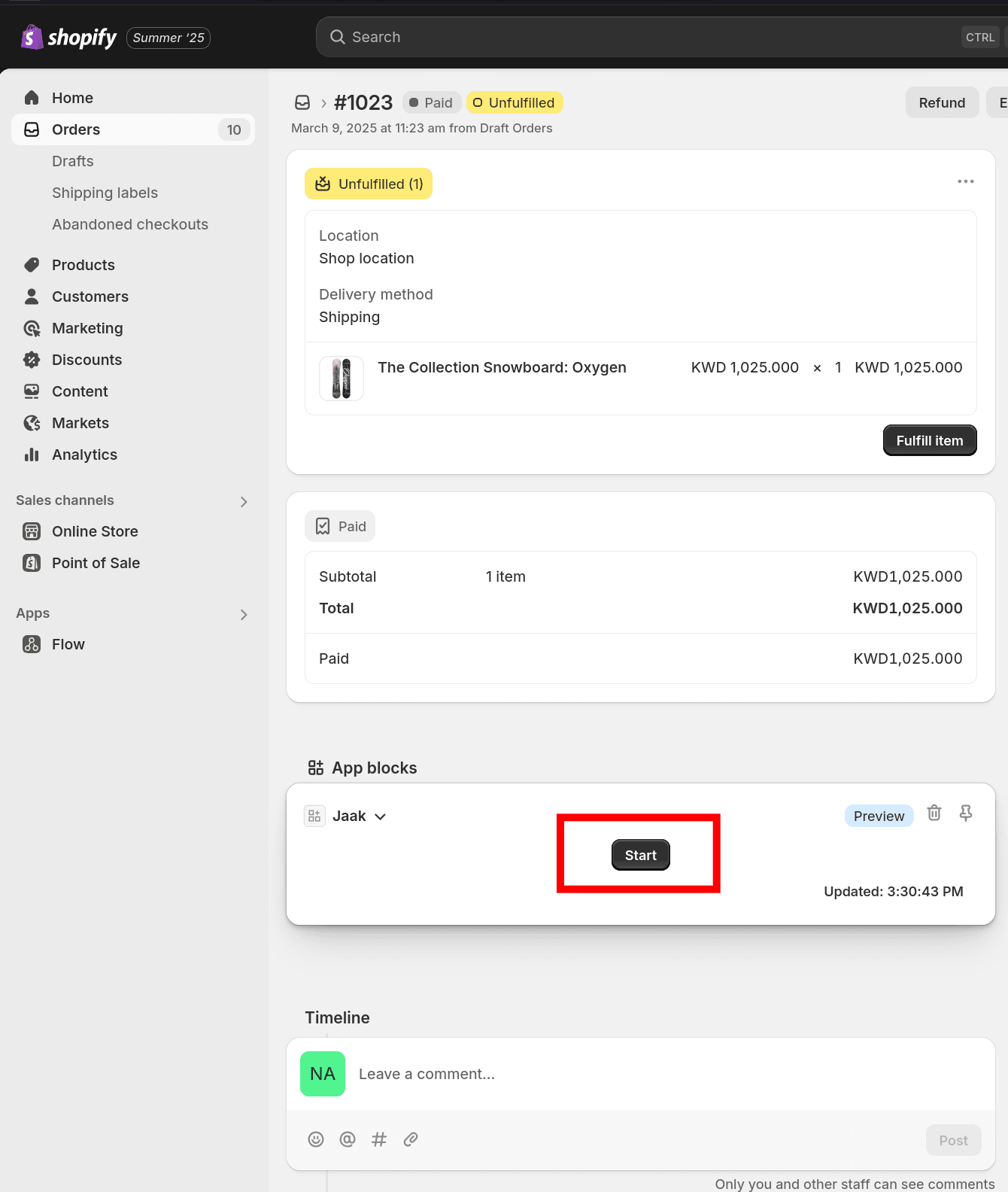Open Orders in sidebar
Image resolution: width=1008 pixels, height=1192 pixels.
[x=133, y=129]
